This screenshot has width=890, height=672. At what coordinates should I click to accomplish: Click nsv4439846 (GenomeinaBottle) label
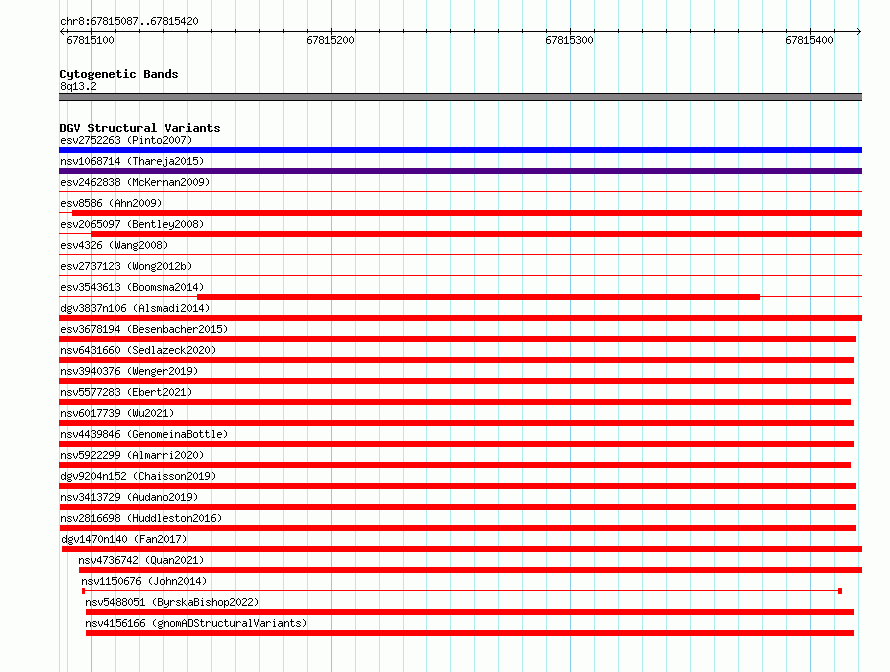(x=144, y=434)
